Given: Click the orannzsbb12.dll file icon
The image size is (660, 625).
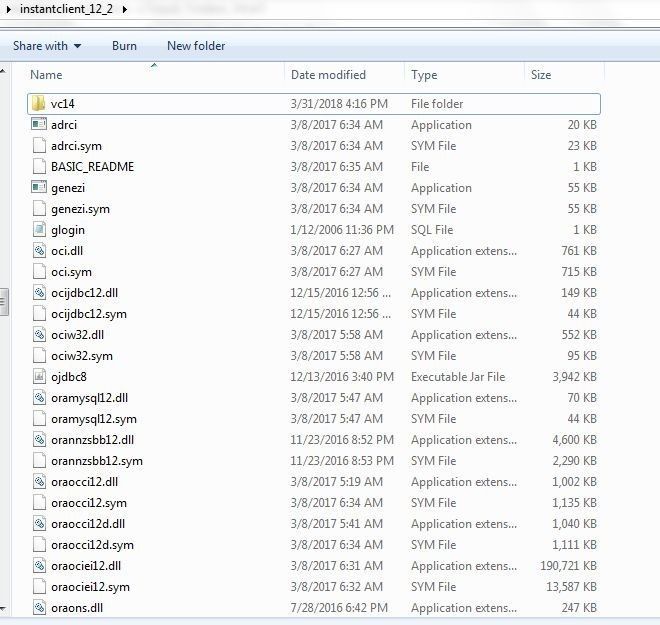Looking at the screenshot, I should (x=39, y=440).
